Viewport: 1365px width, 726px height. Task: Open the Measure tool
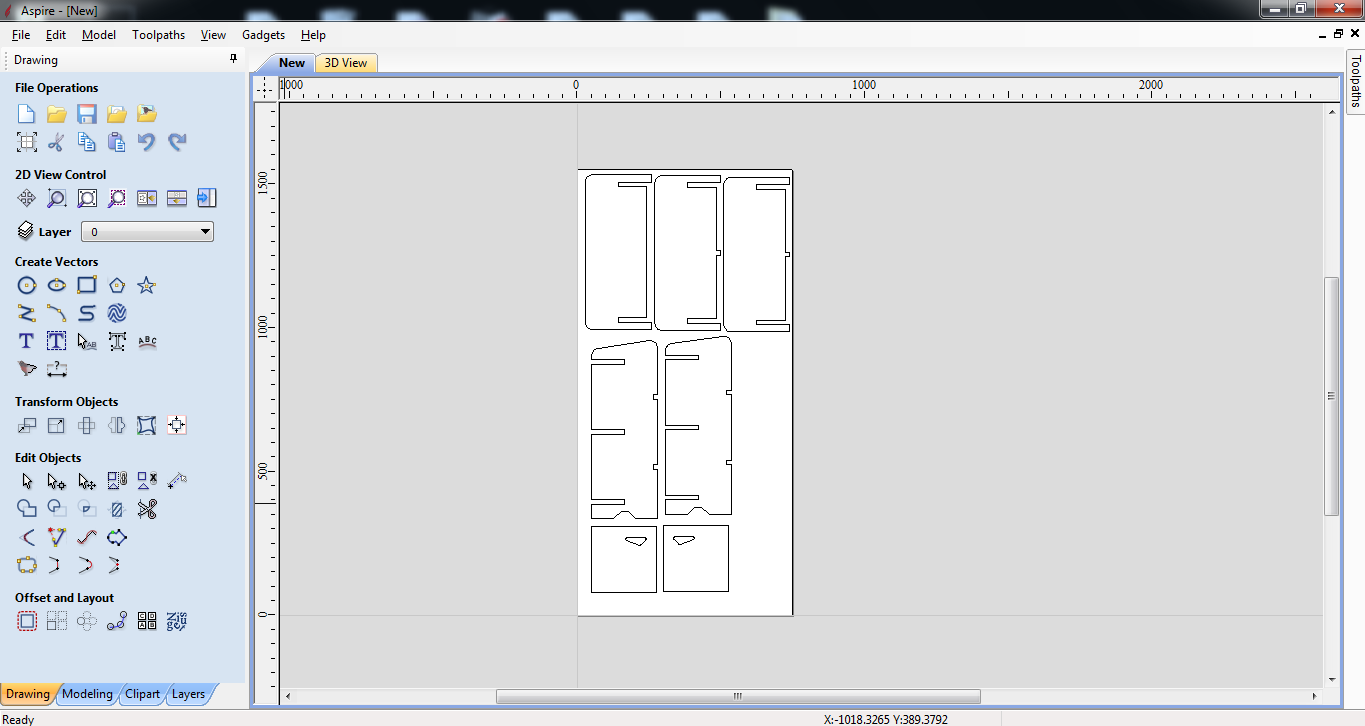(x=177, y=481)
